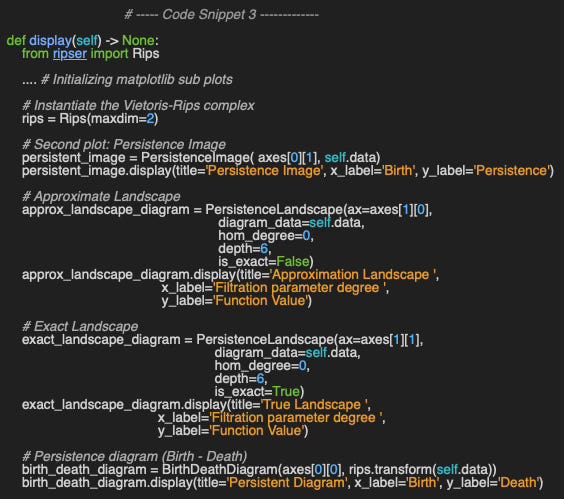This screenshot has height=499, width=564.
Task: Click the 'Persistent Diagram' title string
Action: 287,482
